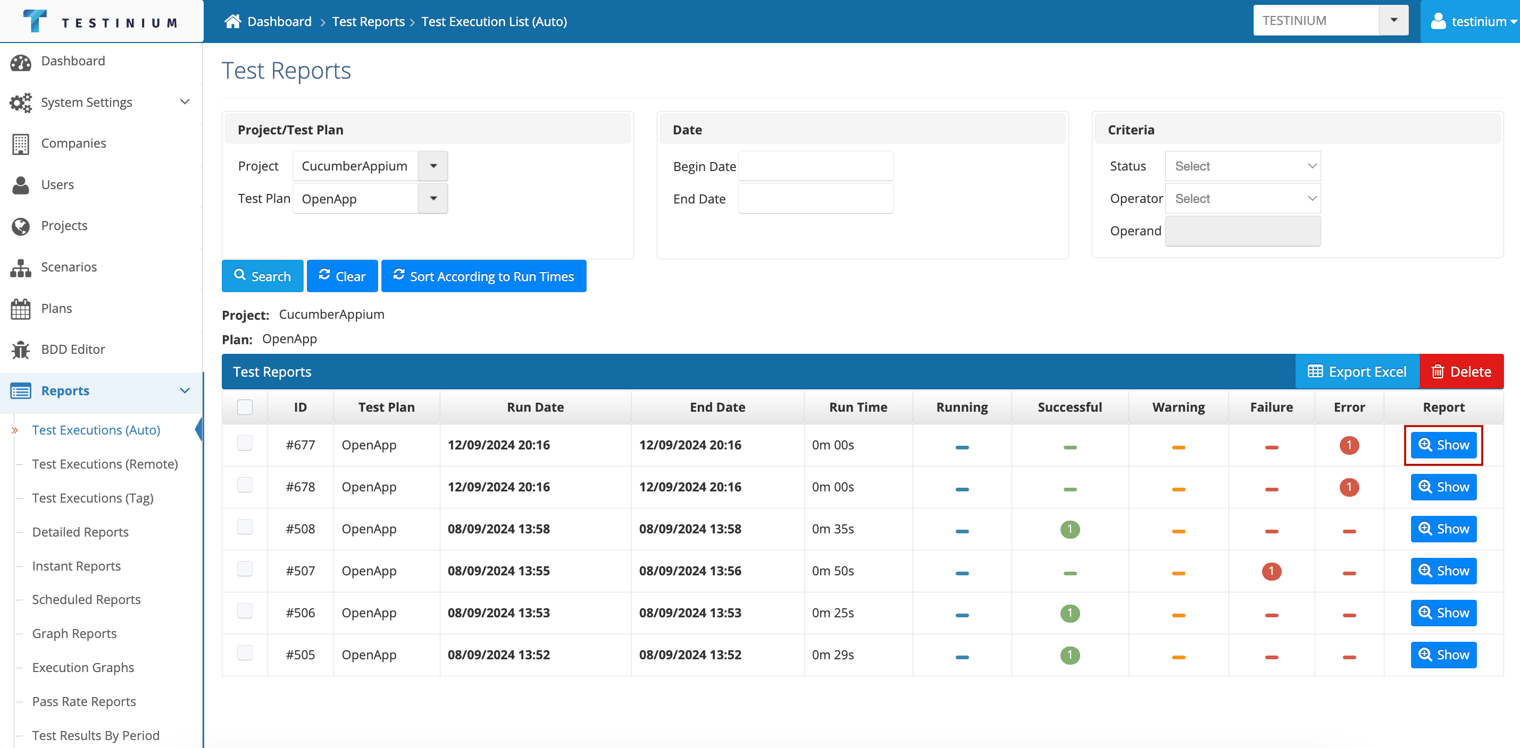1520x748 pixels.
Task: Click the Search button
Action: pyautogui.click(x=262, y=276)
